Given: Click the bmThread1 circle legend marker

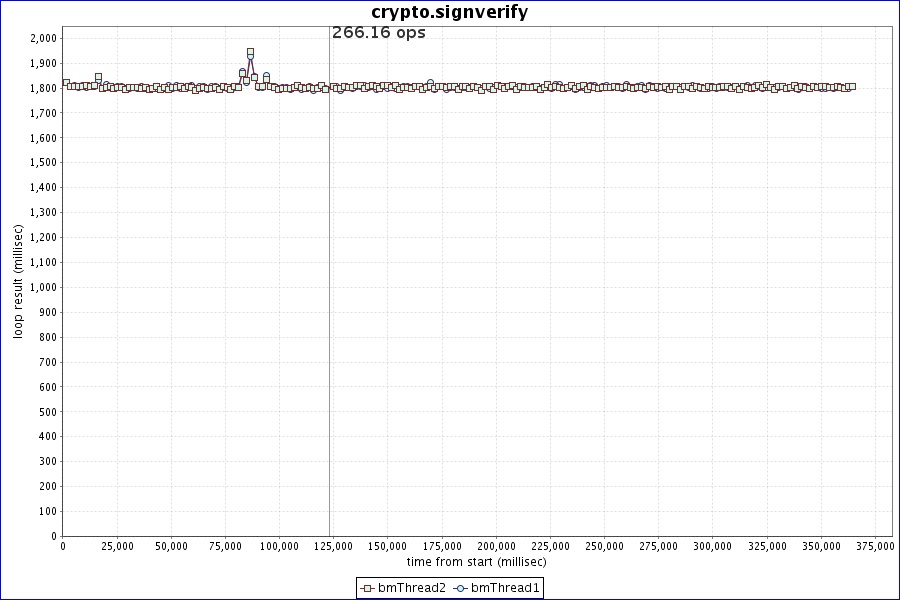Looking at the screenshot, I should pyautogui.click(x=460, y=588).
